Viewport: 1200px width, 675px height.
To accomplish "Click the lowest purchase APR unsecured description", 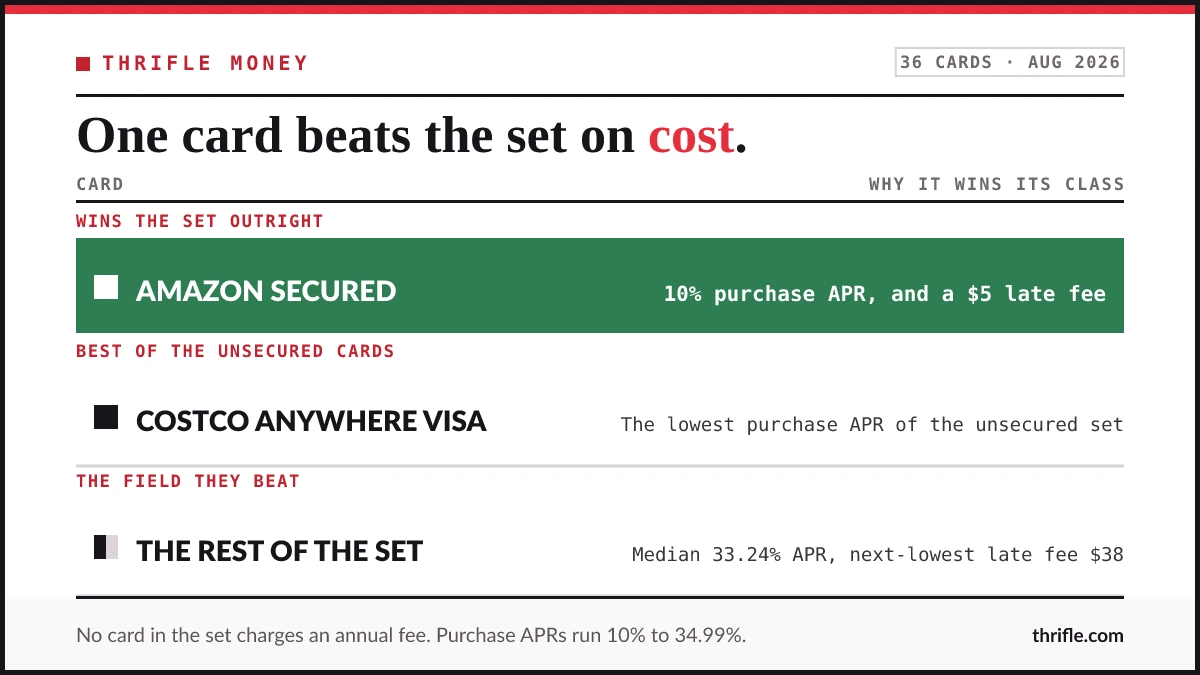I will (872, 424).
